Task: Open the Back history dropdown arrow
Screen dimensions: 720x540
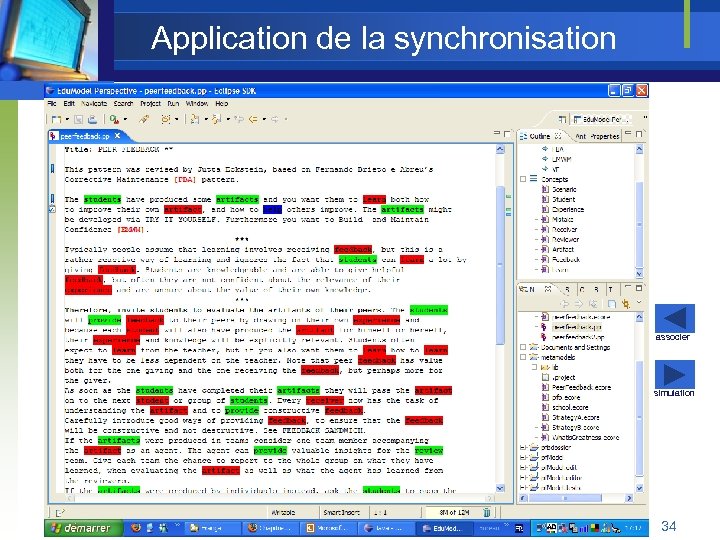Action: pos(264,119)
